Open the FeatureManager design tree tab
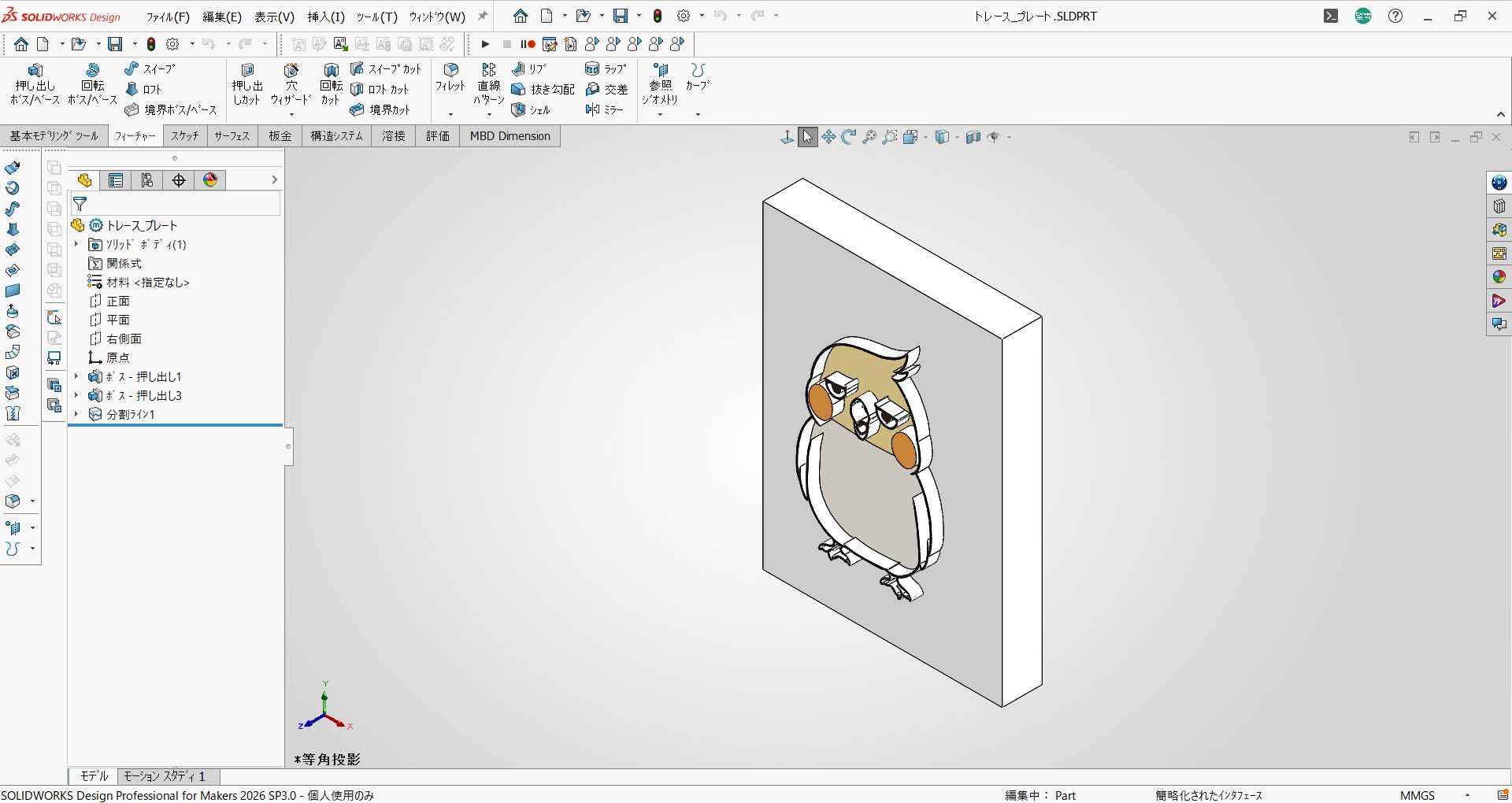This screenshot has height=803, width=1512. point(84,180)
